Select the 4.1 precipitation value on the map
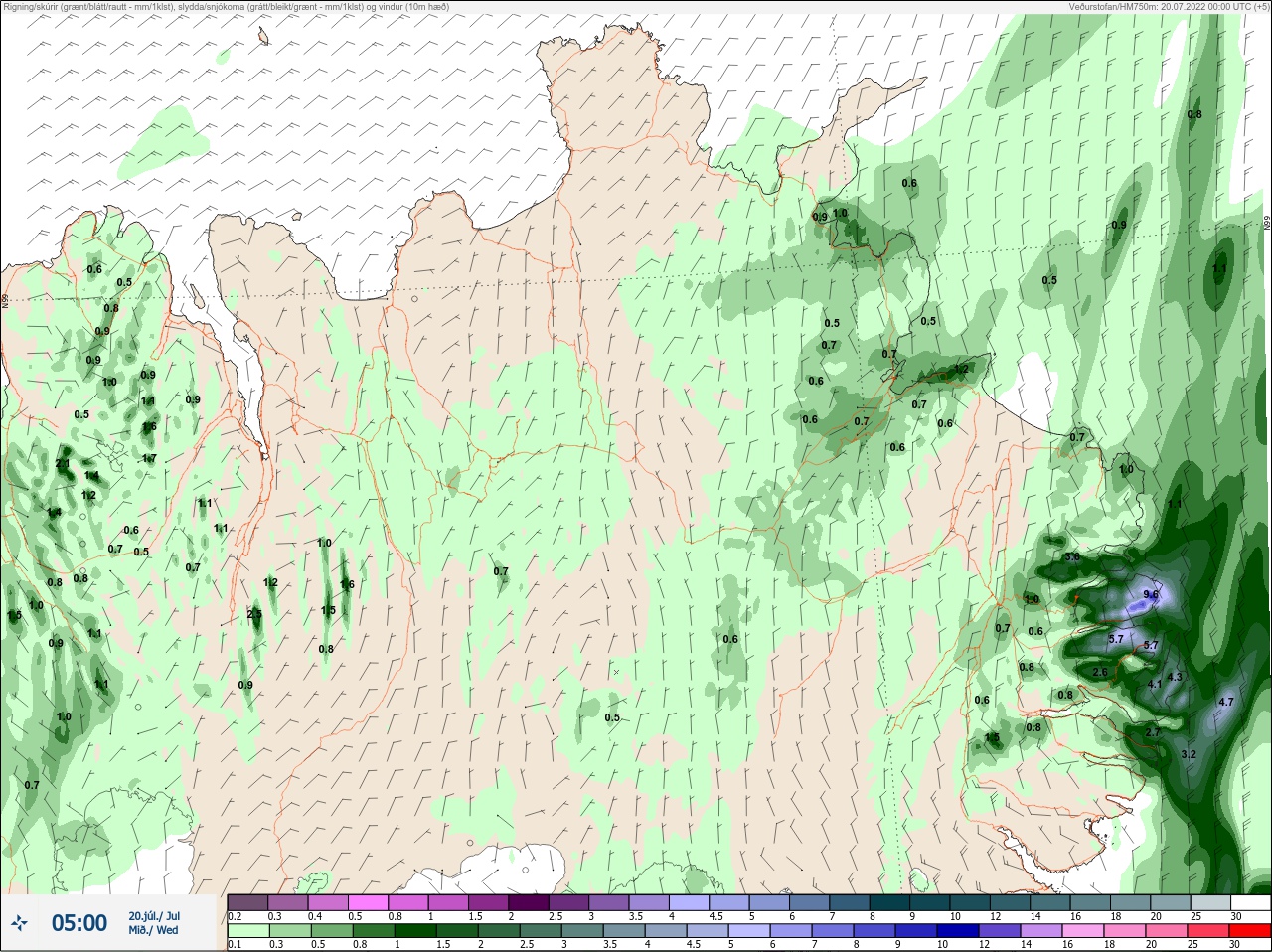The height and width of the screenshot is (952, 1272). tap(1155, 685)
